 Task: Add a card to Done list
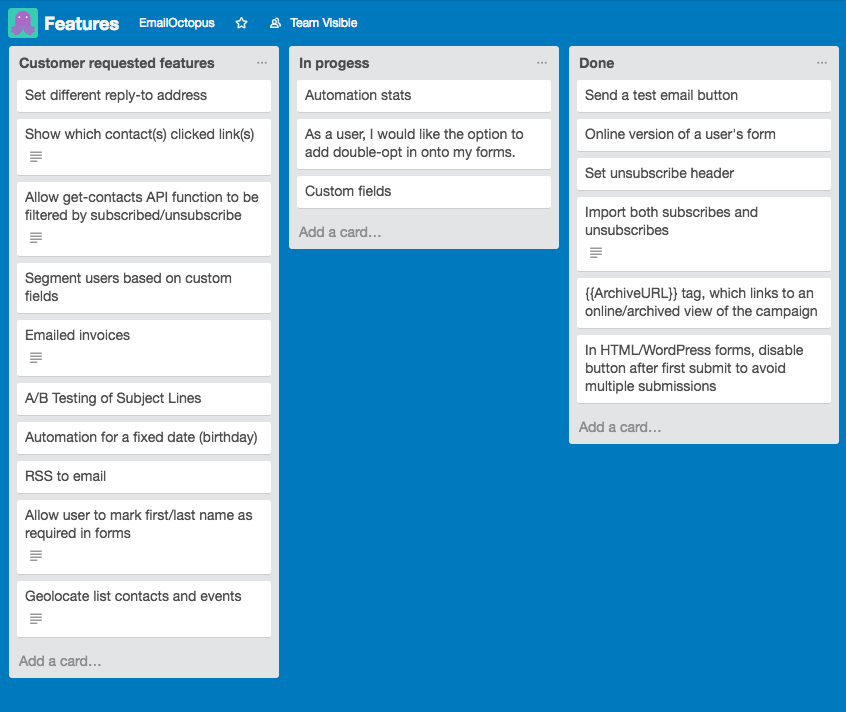pos(620,427)
